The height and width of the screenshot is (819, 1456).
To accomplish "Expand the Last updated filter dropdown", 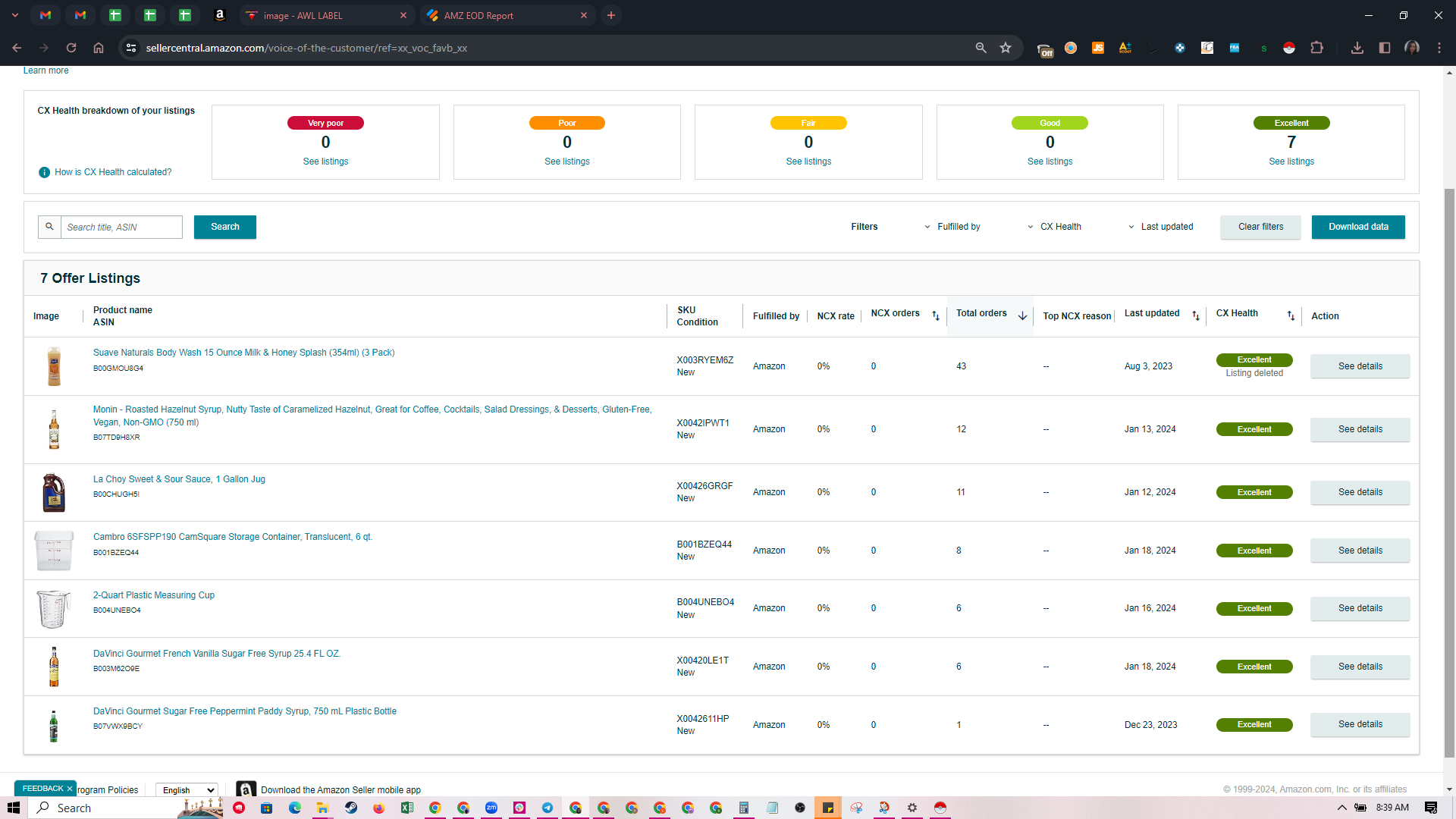I will tap(1160, 227).
